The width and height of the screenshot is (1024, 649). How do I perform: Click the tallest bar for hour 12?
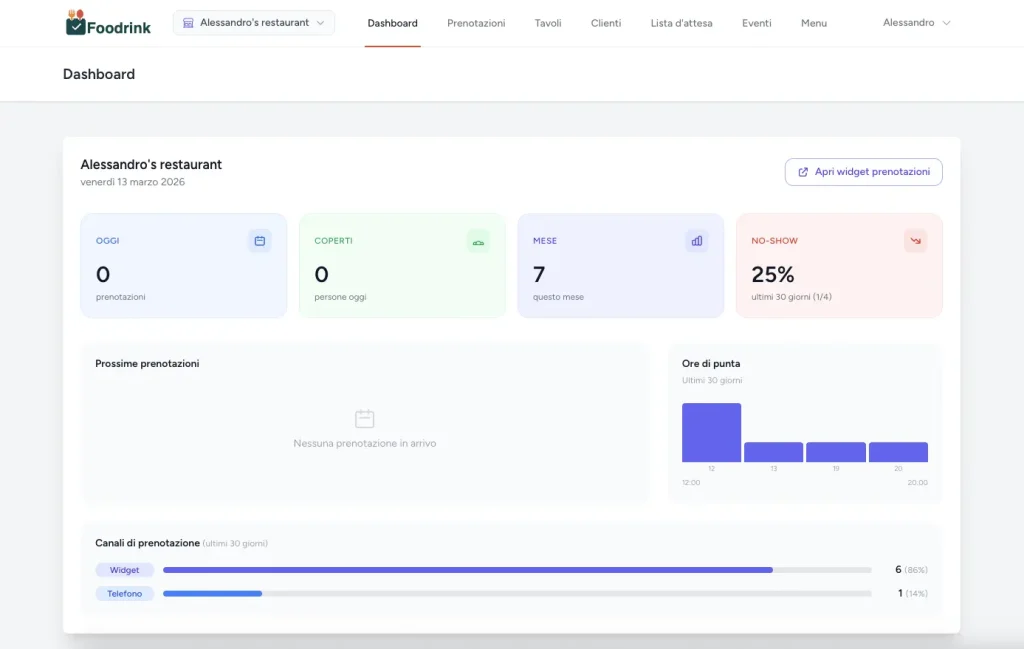click(711, 433)
